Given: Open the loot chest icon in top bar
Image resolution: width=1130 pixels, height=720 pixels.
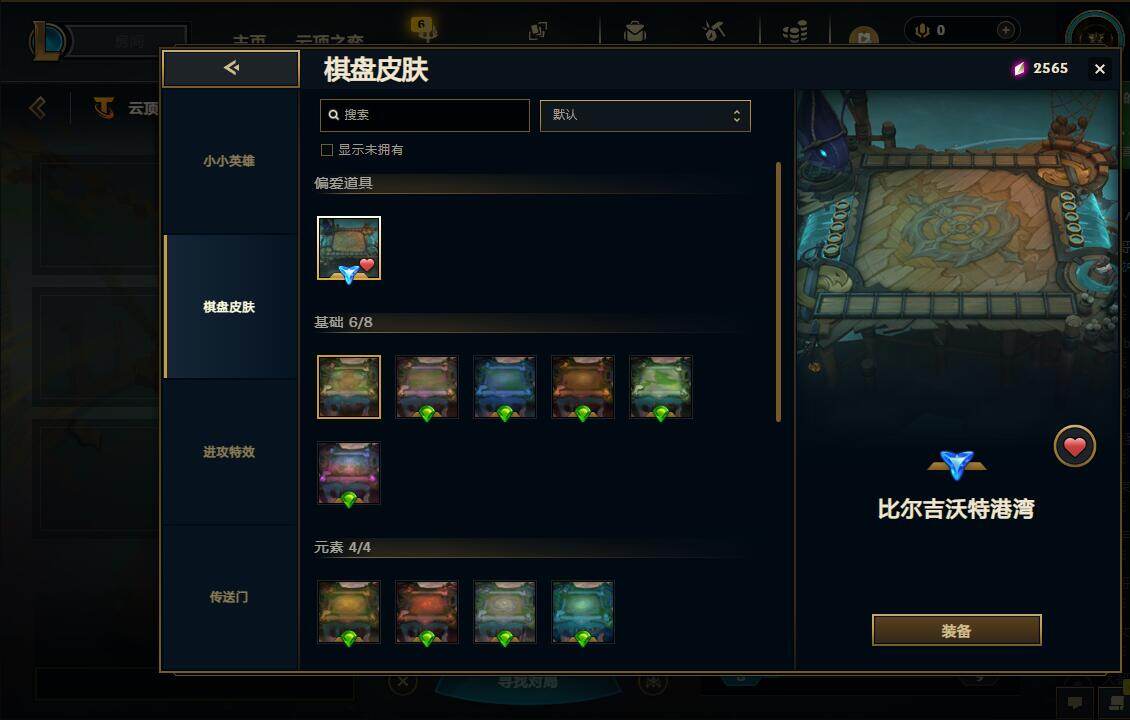Looking at the screenshot, I should [635, 31].
